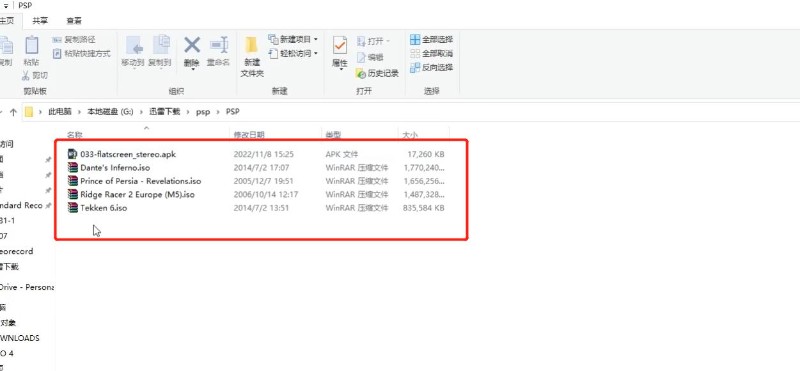Click Copy path (复制路径) in ribbon
This screenshot has width=800, height=371.
(x=74, y=40)
